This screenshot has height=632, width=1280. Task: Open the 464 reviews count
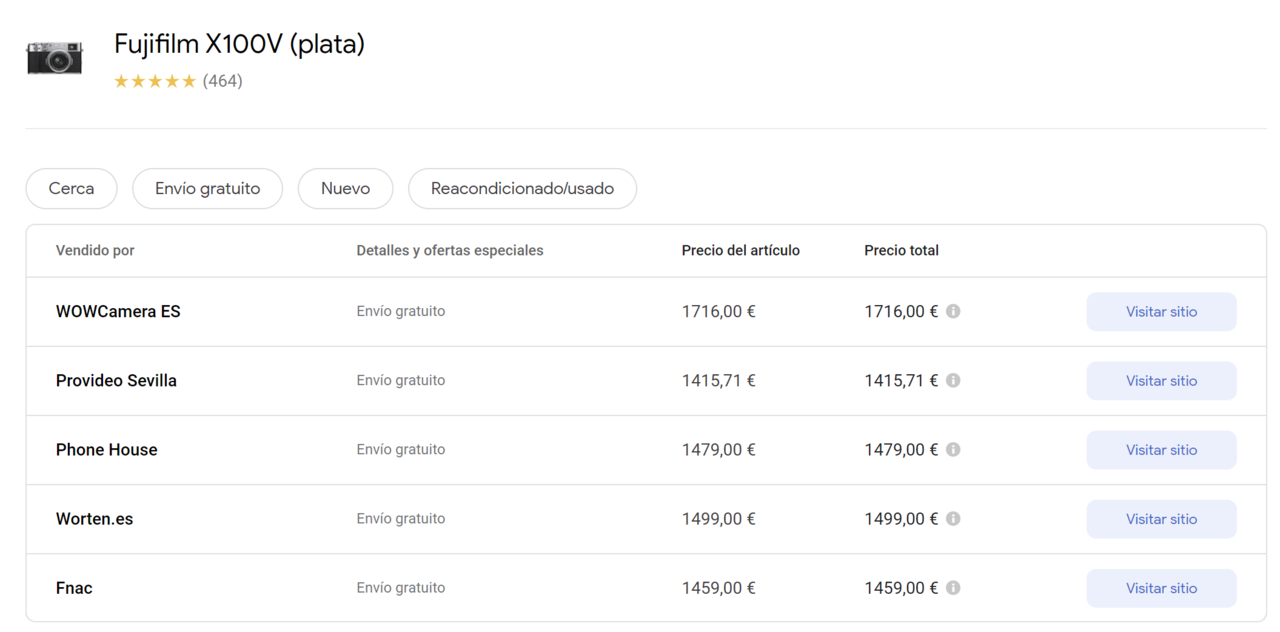pyautogui.click(x=223, y=81)
